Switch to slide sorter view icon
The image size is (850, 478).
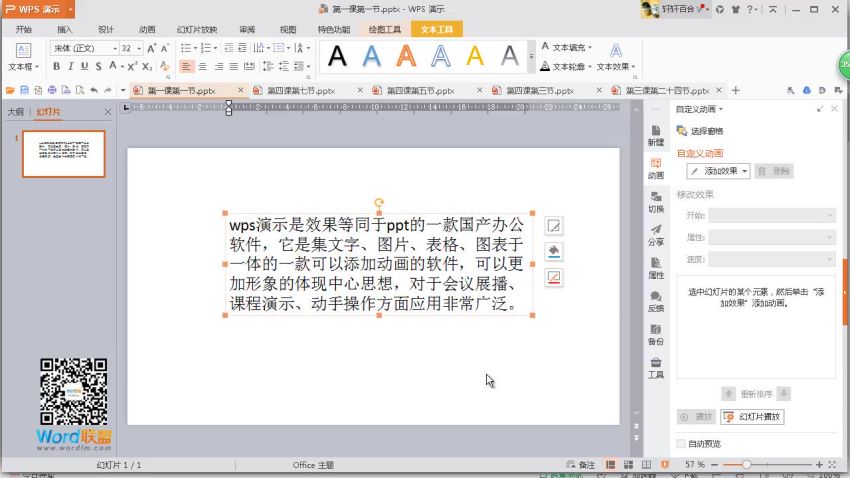tap(628, 464)
